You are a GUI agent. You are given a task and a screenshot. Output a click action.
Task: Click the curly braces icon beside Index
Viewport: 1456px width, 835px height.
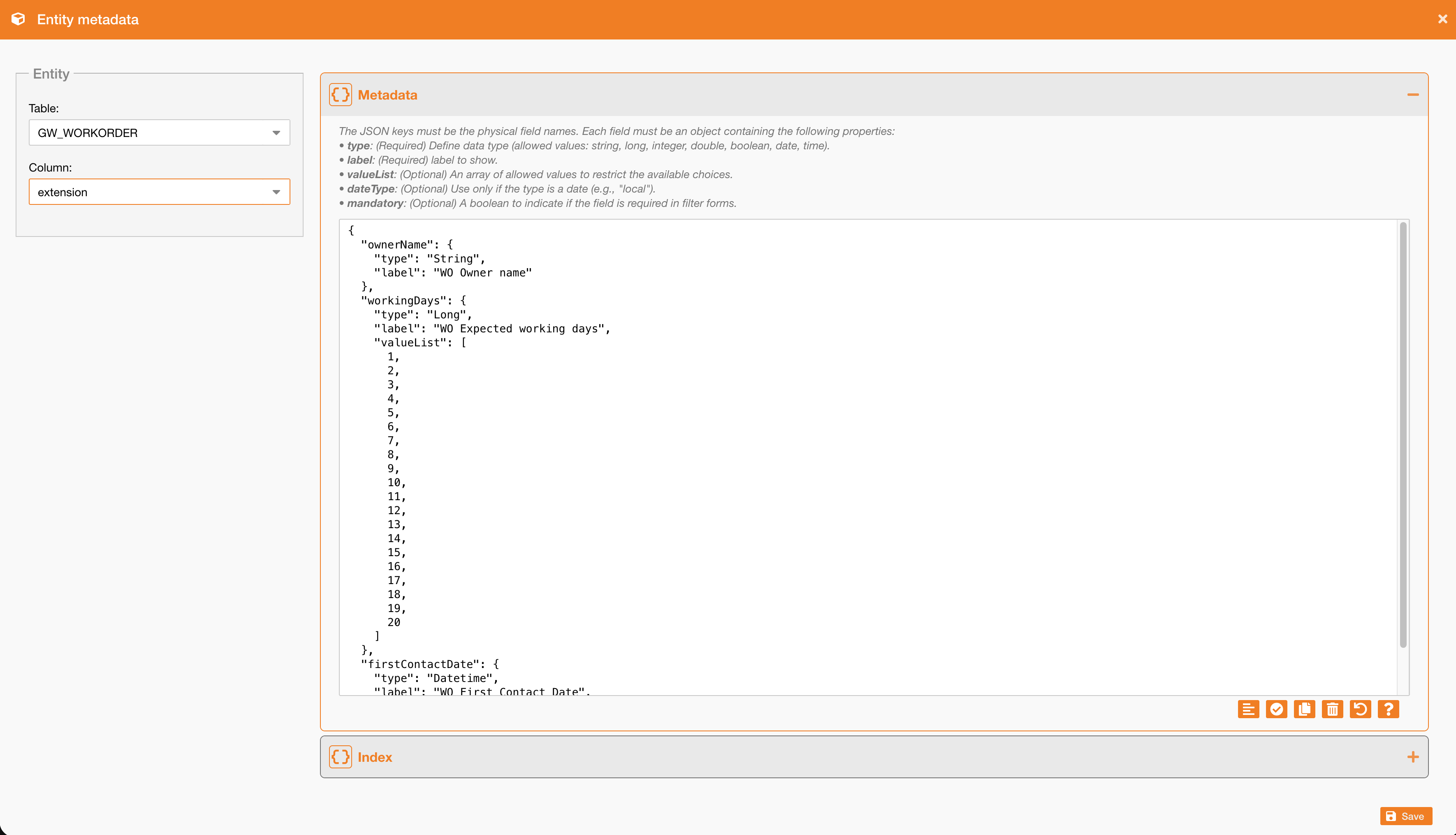341,757
